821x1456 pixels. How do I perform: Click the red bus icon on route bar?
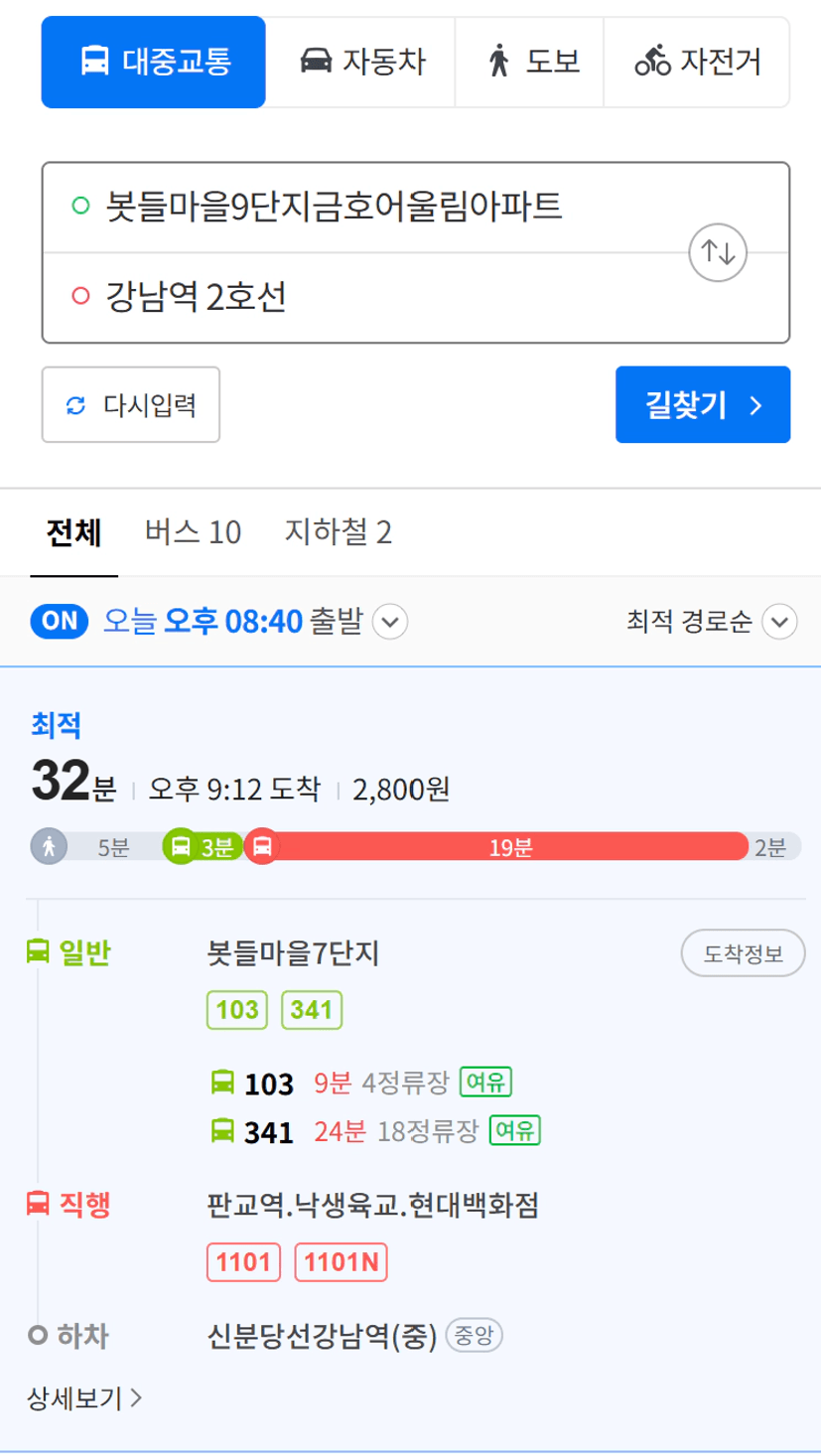262,847
